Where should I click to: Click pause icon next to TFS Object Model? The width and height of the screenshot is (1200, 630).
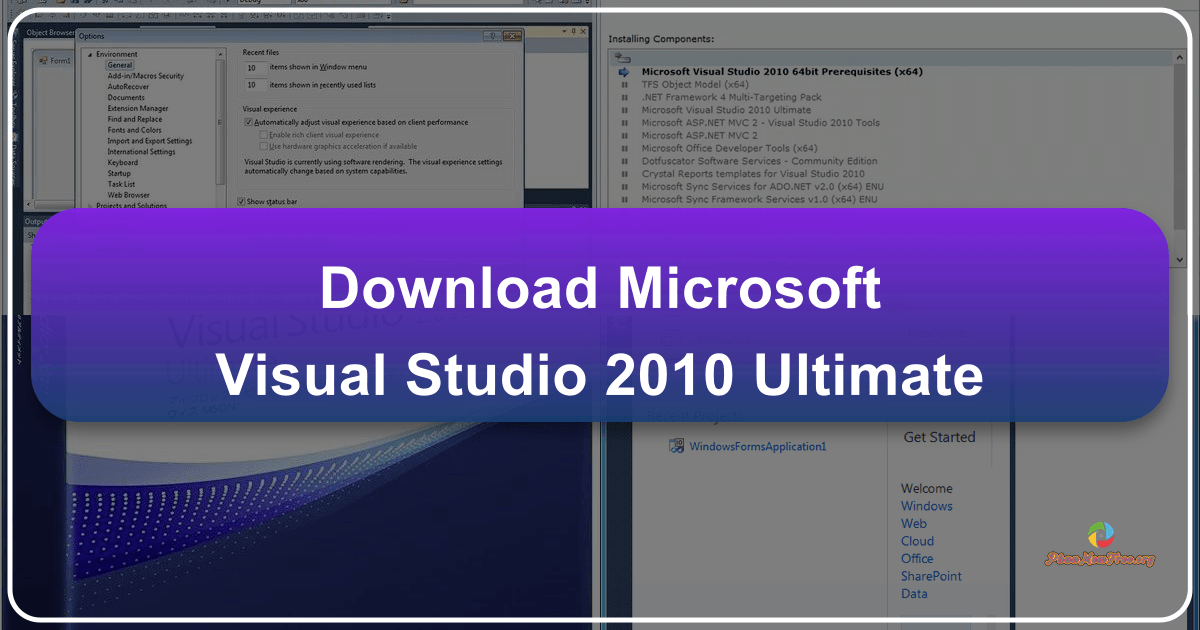pos(624,84)
